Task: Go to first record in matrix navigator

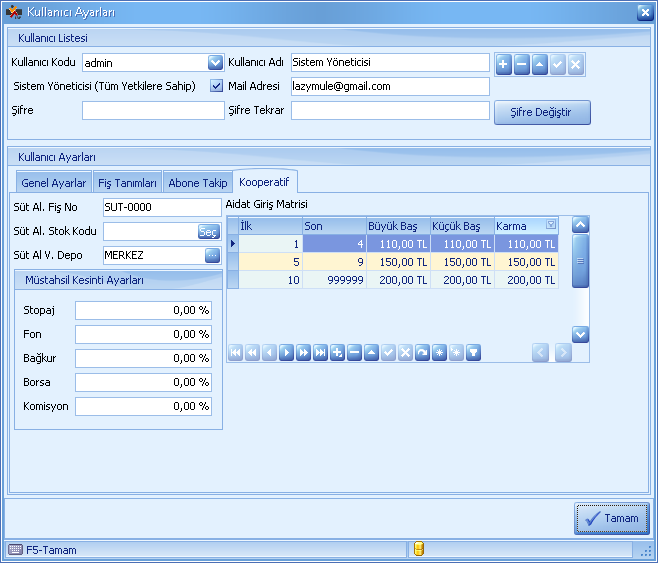Action: point(235,352)
